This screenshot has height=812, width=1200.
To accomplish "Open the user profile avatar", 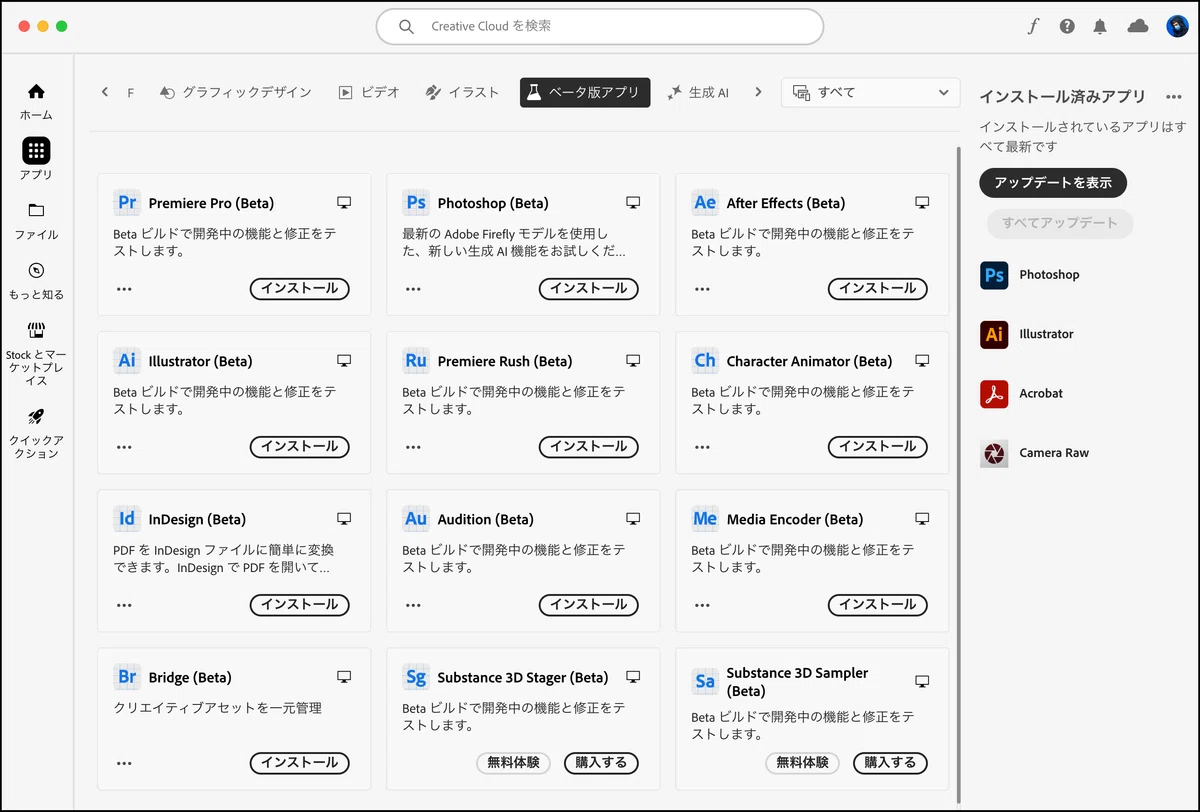I will (x=1177, y=27).
